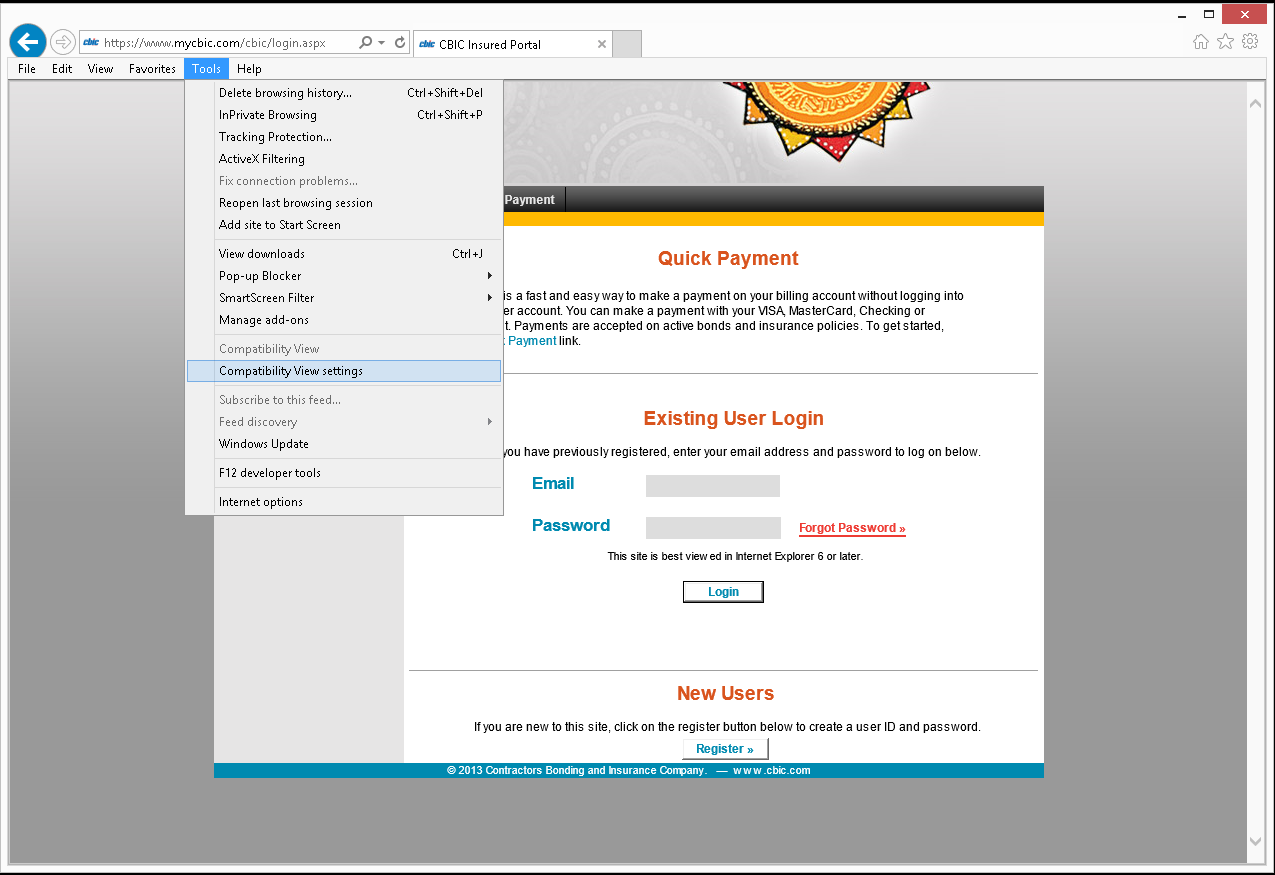Viewport: 1275px width, 875px height.
Task: Choose Add site to Start Screen
Action: (x=344, y=225)
